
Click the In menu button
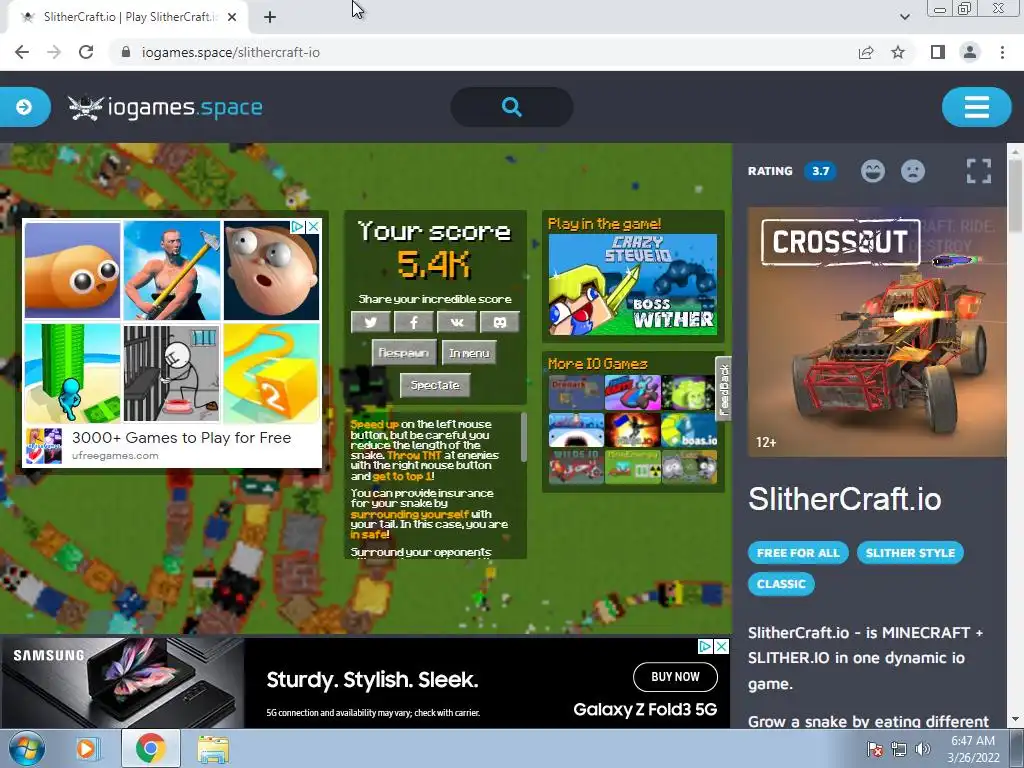[469, 353]
